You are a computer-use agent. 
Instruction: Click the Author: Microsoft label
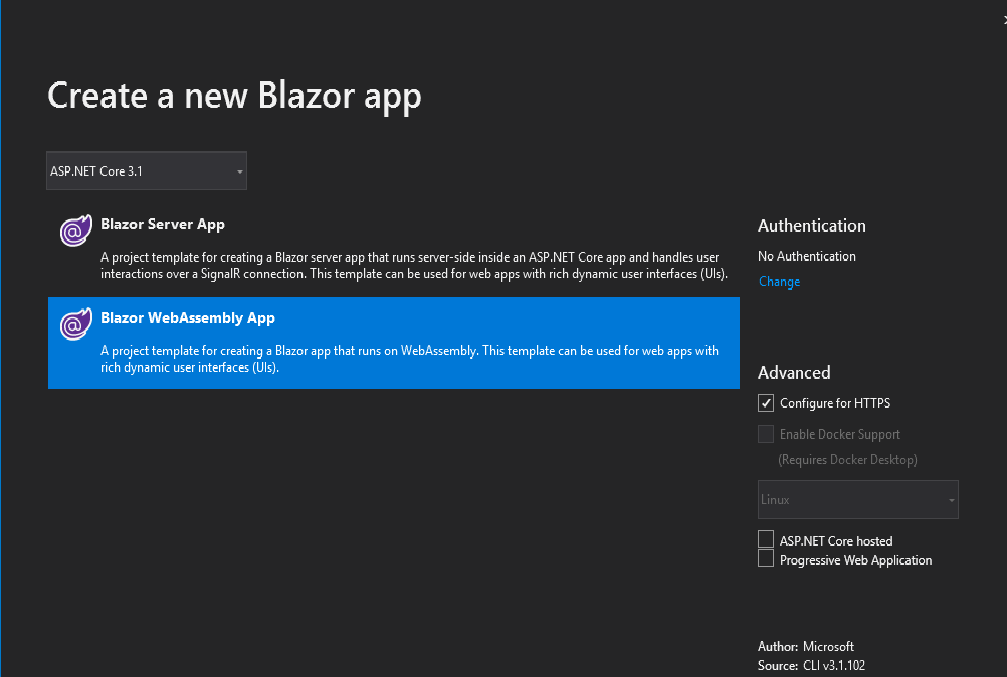[806, 646]
